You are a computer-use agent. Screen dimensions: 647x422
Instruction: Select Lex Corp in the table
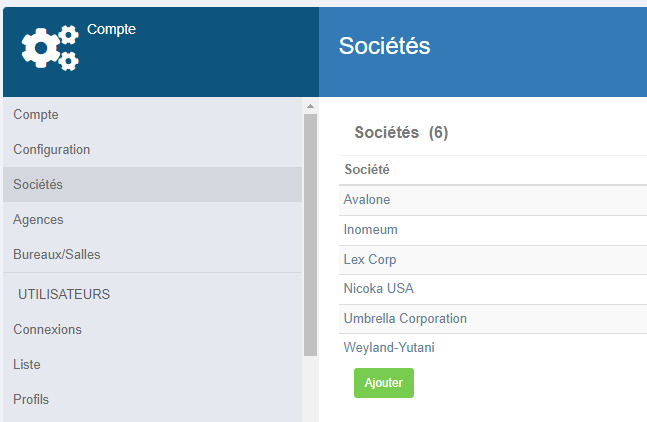[x=493, y=259]
